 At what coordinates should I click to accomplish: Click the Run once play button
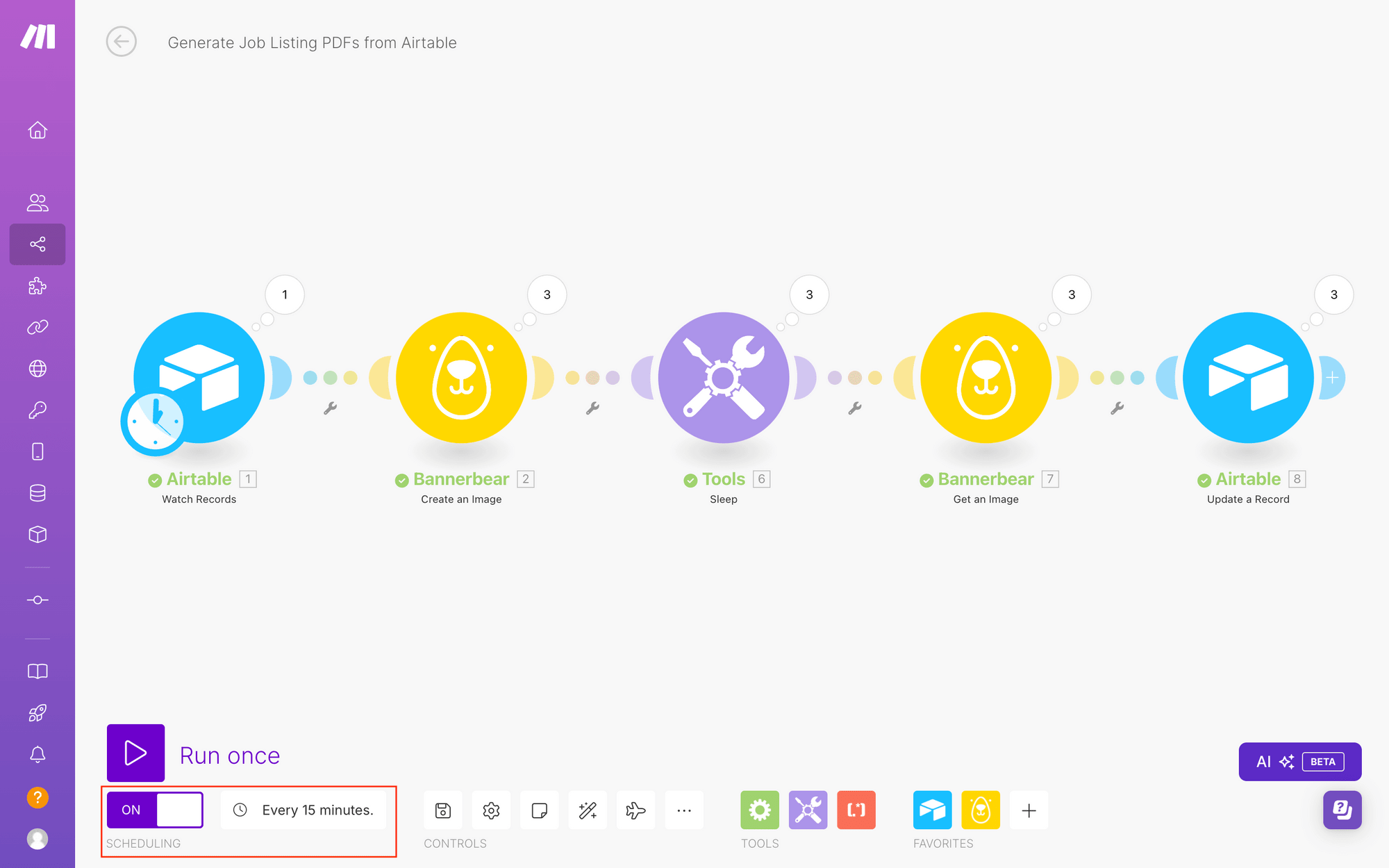pos(135,753)
